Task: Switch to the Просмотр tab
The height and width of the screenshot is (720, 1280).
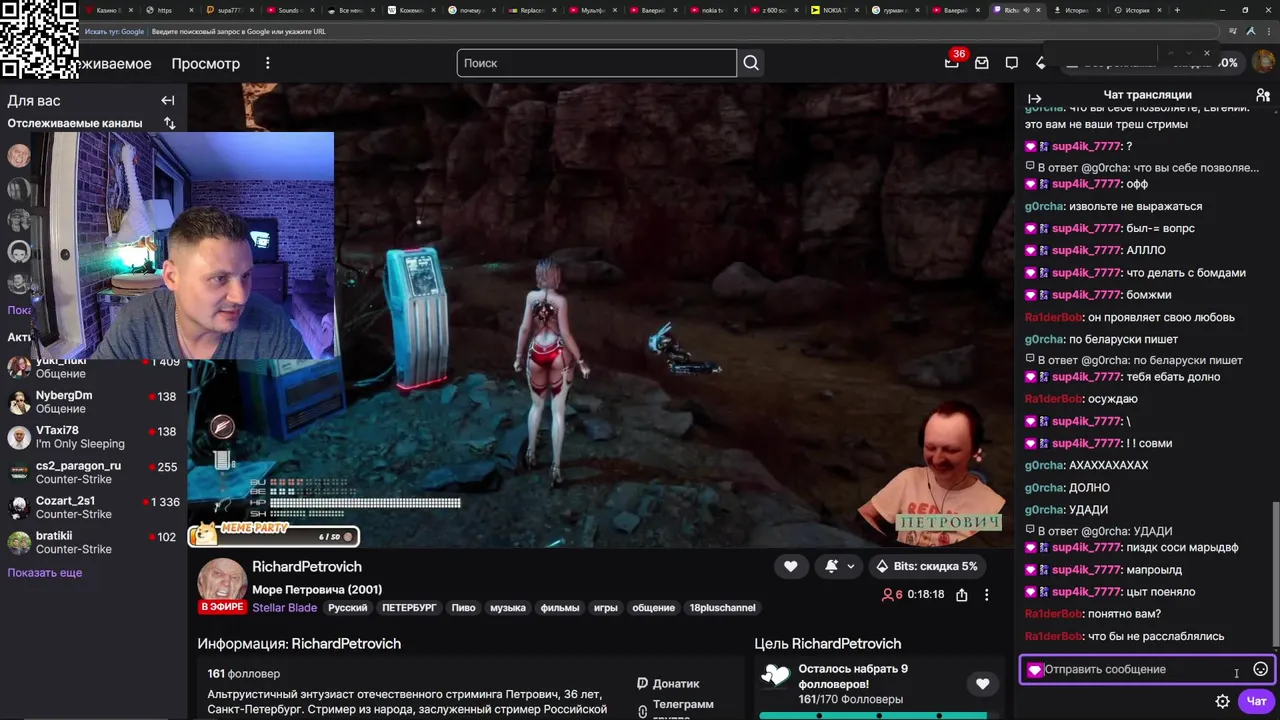Action: [206, 63]
